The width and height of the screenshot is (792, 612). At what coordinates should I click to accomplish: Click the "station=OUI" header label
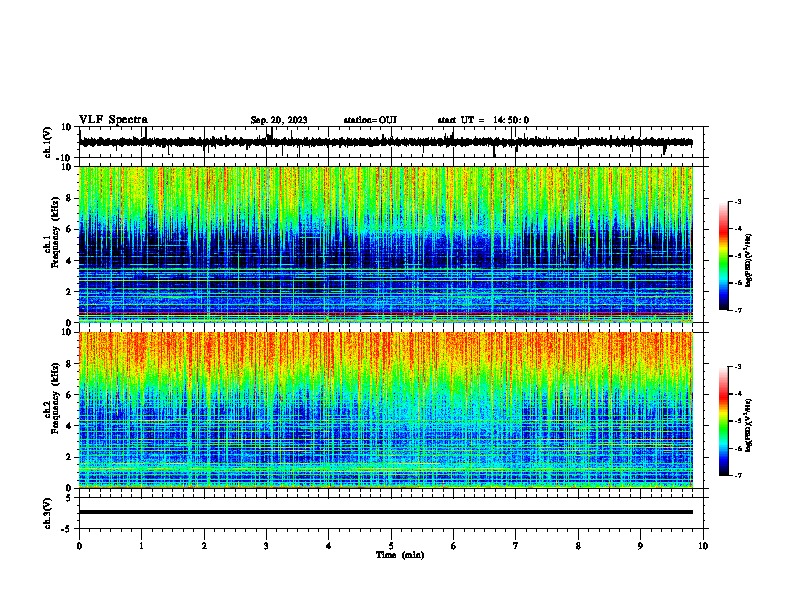pos(370,120)
